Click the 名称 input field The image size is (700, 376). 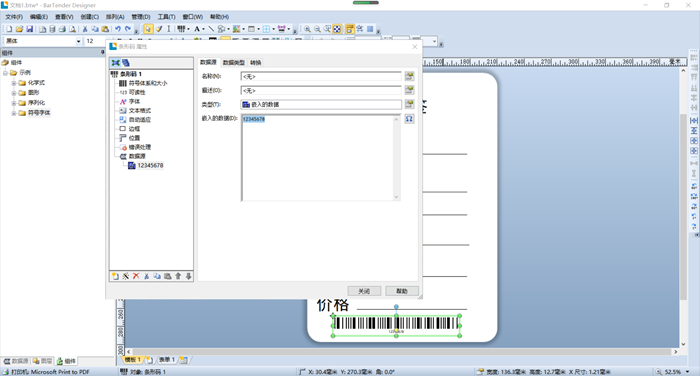click(321, 76)
